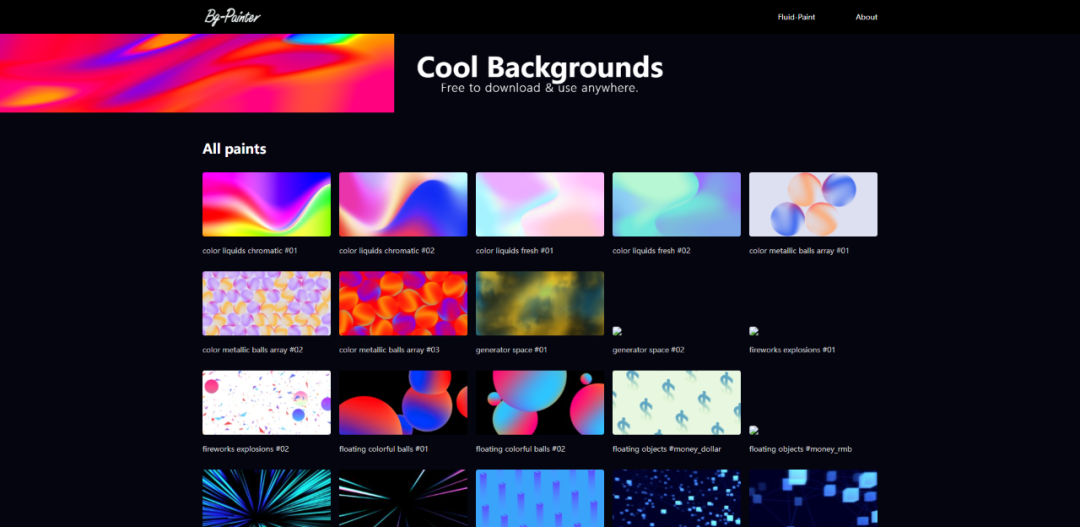This screenshot has width=1080, height=527.
Task: Click 'color metallic balls array #01' caption
Action: [x=799, y=251]
